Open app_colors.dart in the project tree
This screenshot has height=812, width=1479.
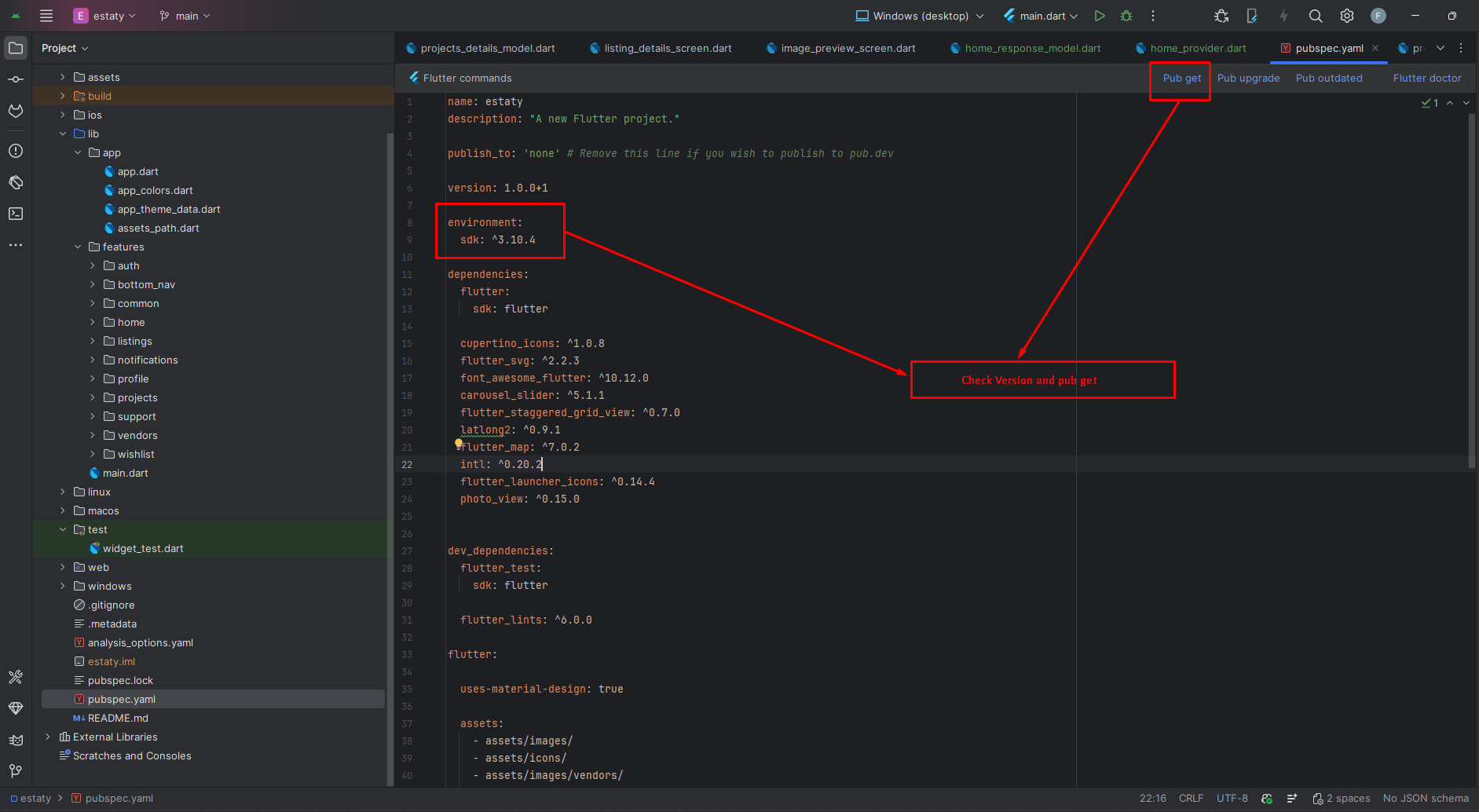tap(155, 190)
